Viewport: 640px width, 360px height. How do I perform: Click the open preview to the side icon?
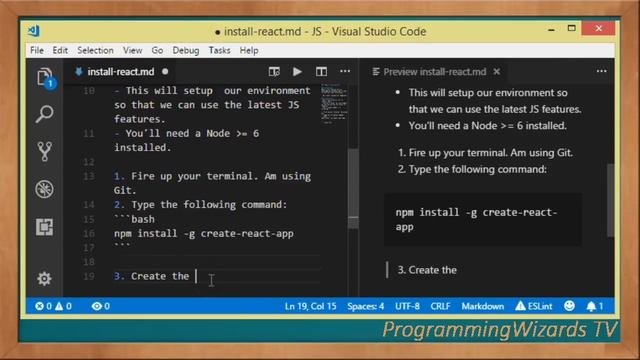[274, 72]
